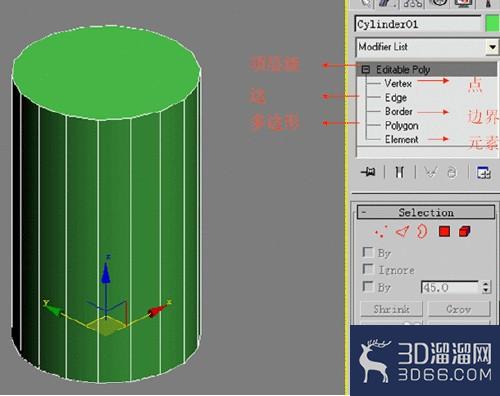
Task: Click Remove Modifier from stack icon
Action: point(452,173)
